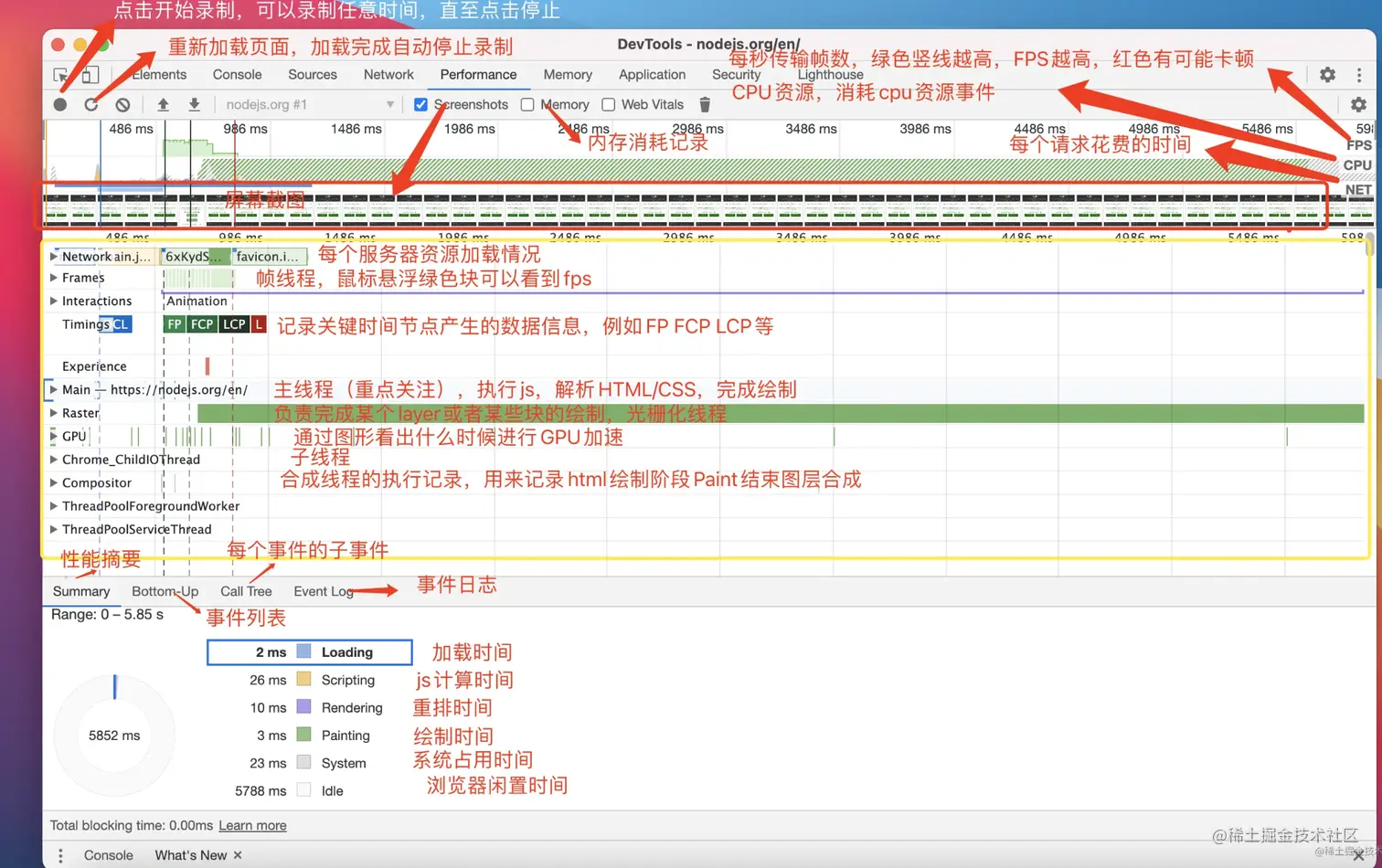This screenshot has width=1382, height=868.
Task: Click the LCP marker in Timings
Action: point(233,323)
